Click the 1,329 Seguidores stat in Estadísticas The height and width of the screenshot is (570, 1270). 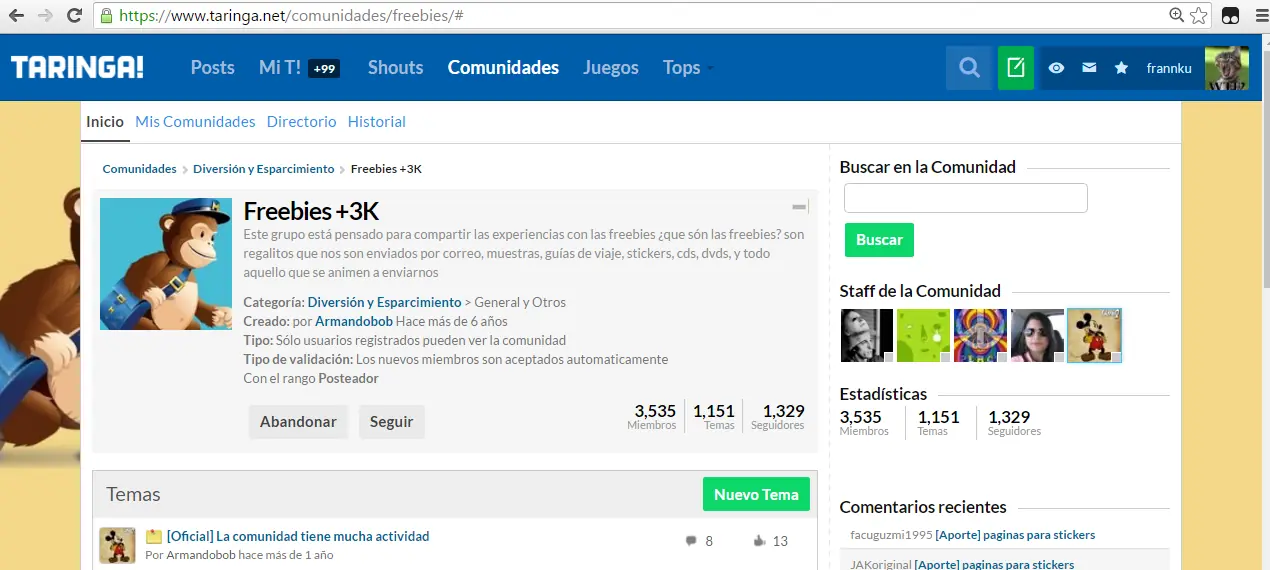(1014, 423)
